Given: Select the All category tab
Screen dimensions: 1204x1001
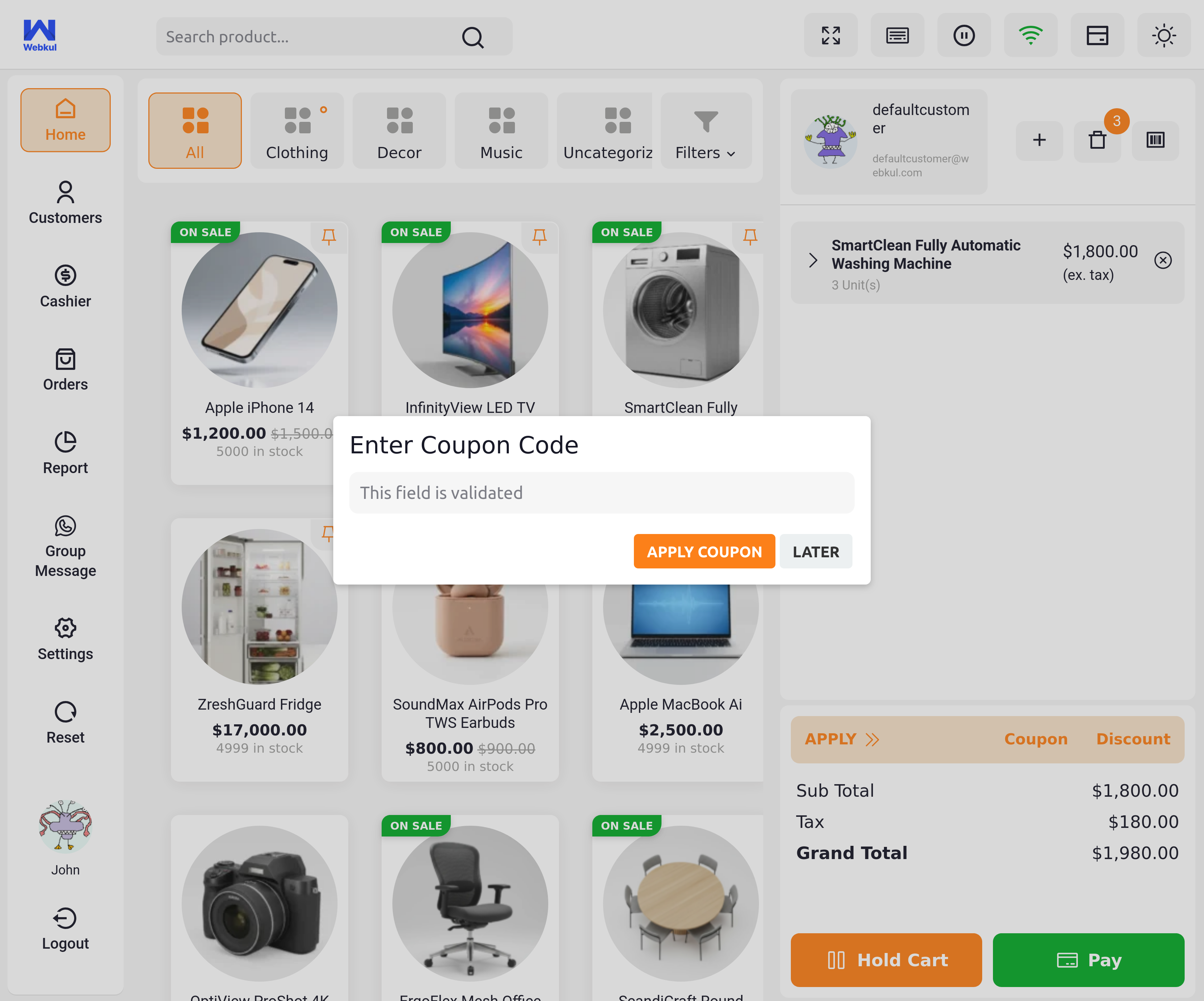Looking at the screenshot, I should pyautogui.click(x=195, y=131).
